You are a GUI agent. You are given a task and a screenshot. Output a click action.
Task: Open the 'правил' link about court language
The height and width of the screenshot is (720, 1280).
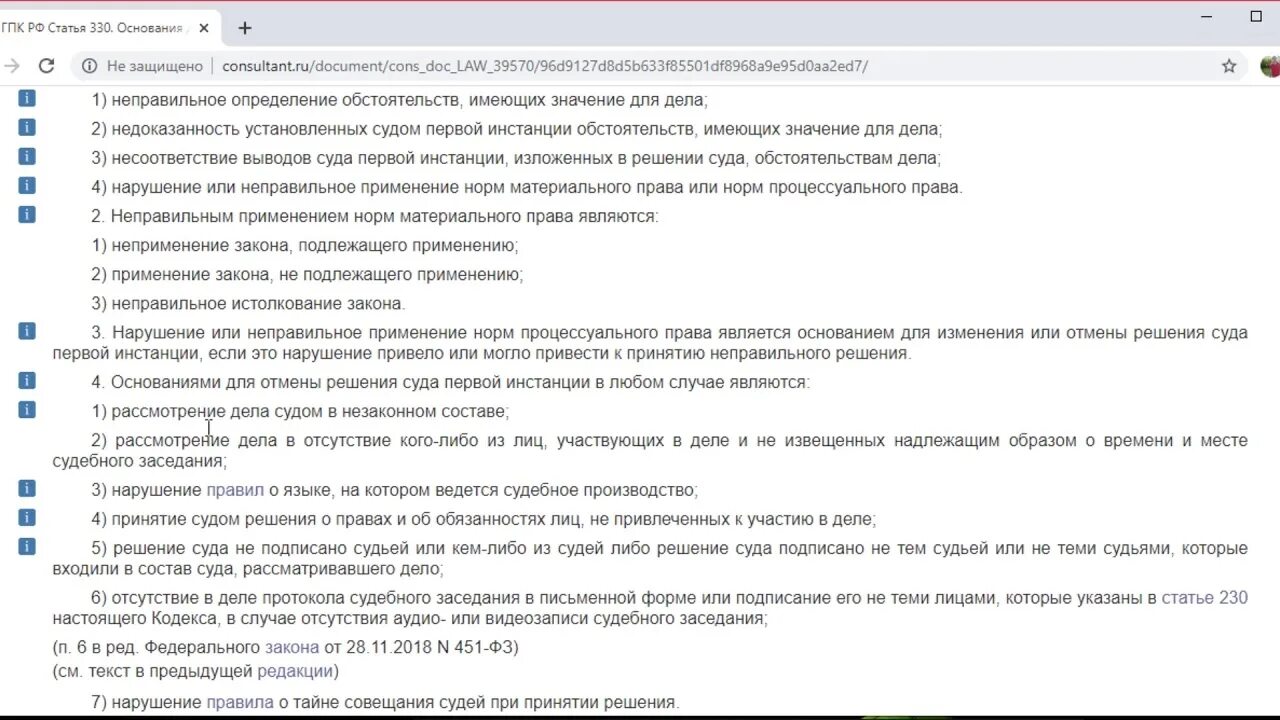[235, 490]
